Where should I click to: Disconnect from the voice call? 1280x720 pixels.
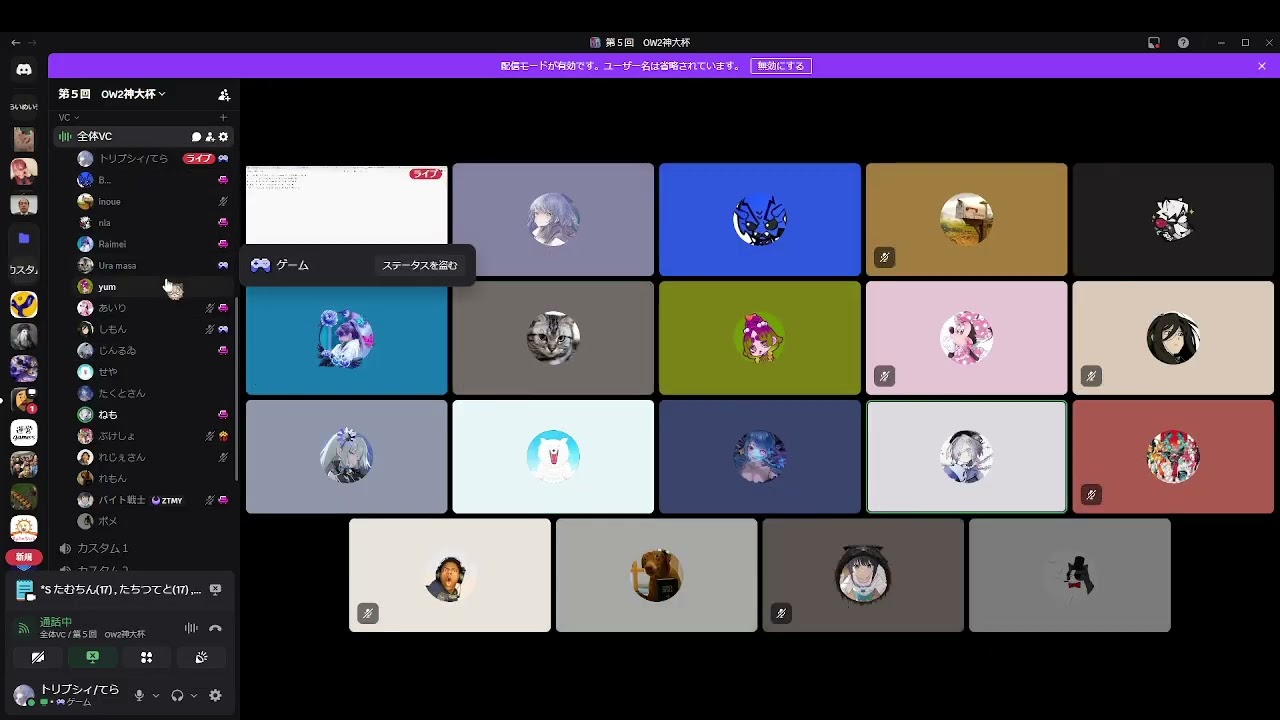point(215,628)
